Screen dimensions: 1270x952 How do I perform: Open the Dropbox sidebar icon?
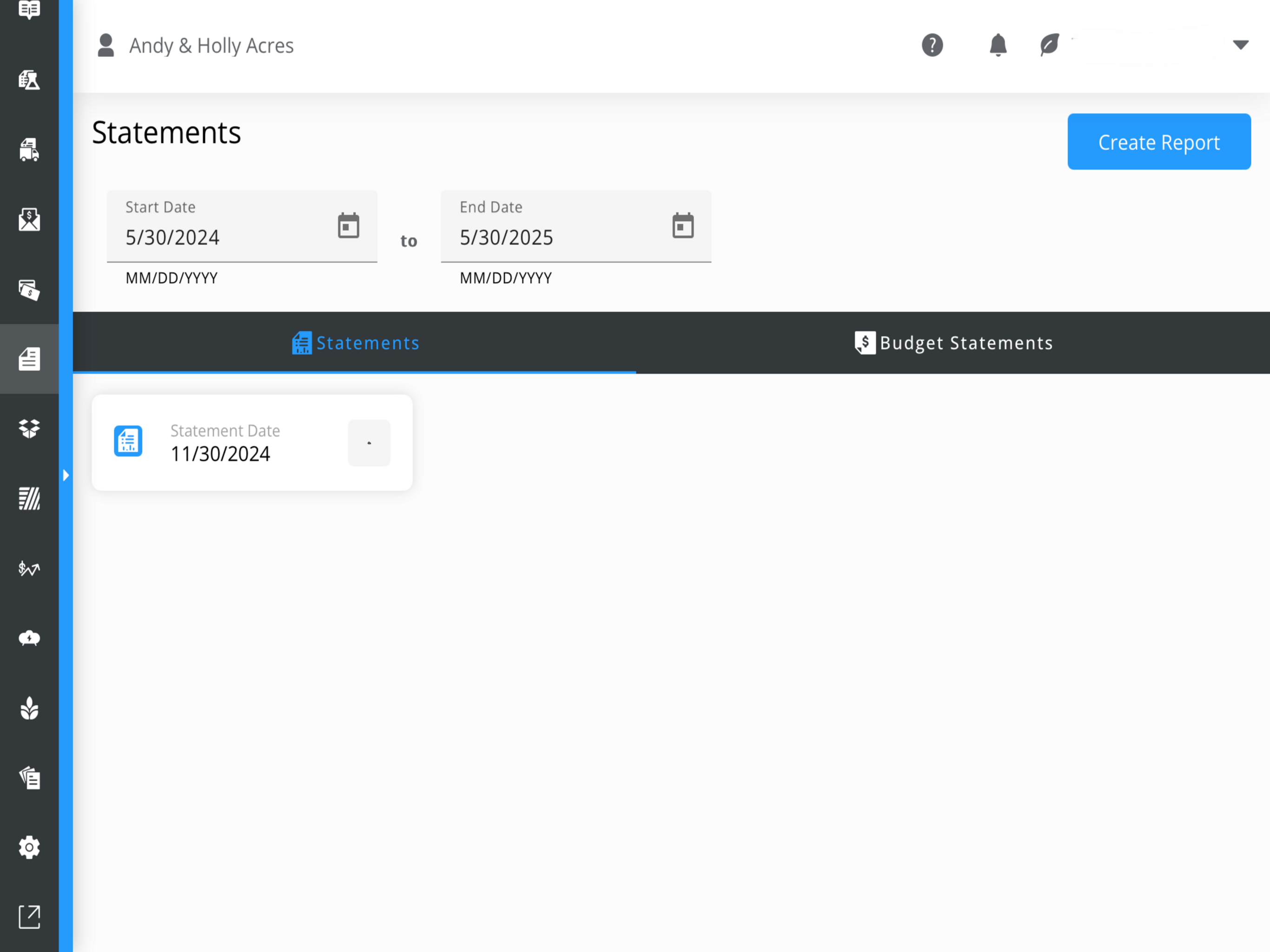(x=29, y=428)
